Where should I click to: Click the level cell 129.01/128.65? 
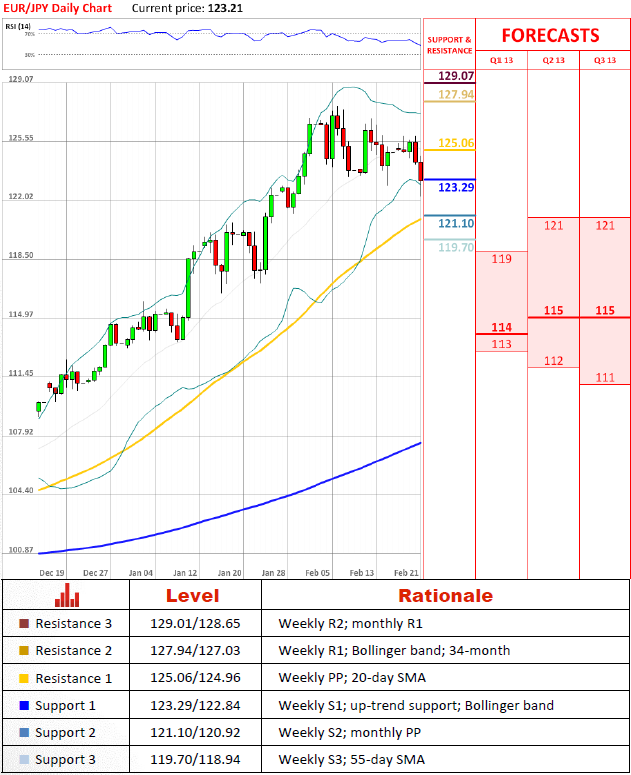tap(195, 624)
